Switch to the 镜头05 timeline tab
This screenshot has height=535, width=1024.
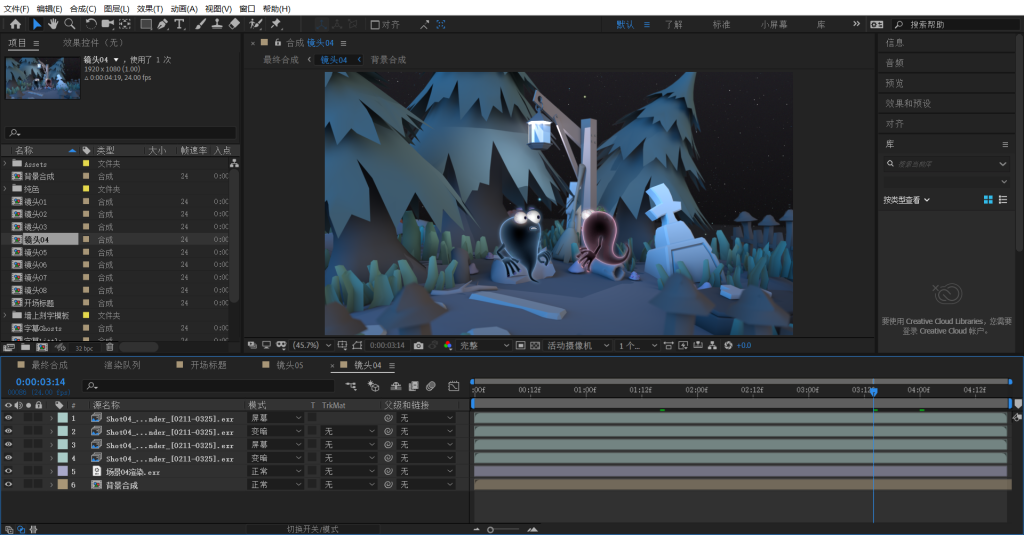pyautogui.click(x=289, y=365)
